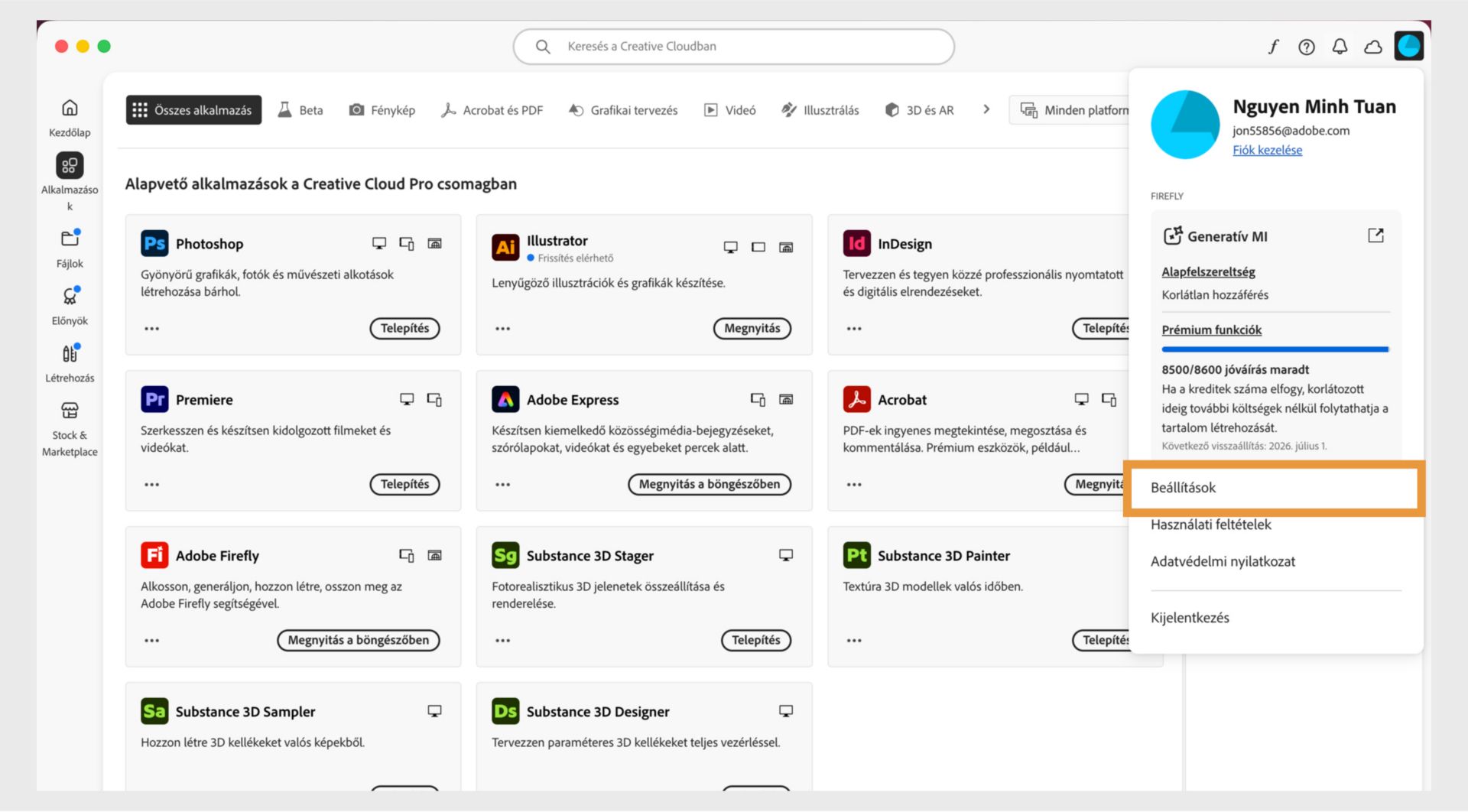Viewport: 1468px width, 812px height.
Task: Switch to the 3D és AR tab
Action: [x=919, y=110]
